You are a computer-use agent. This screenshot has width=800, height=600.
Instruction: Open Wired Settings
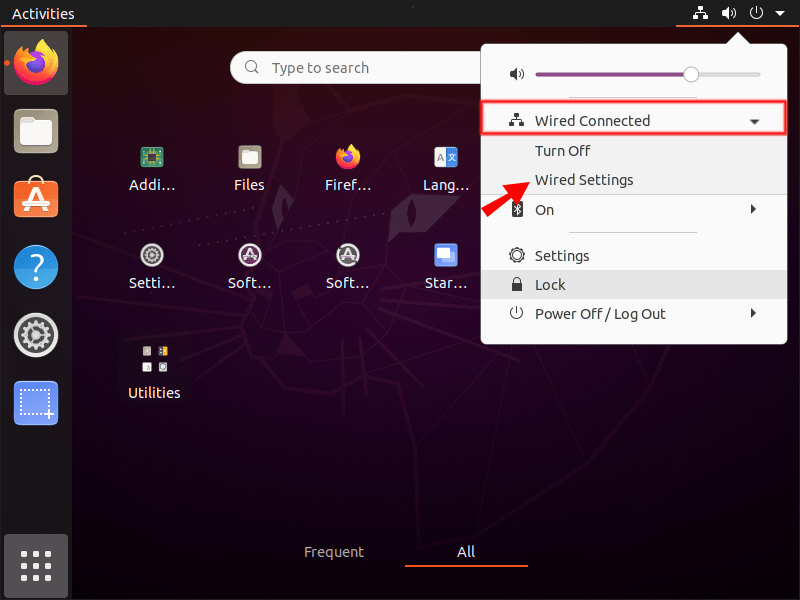[584, 180]
